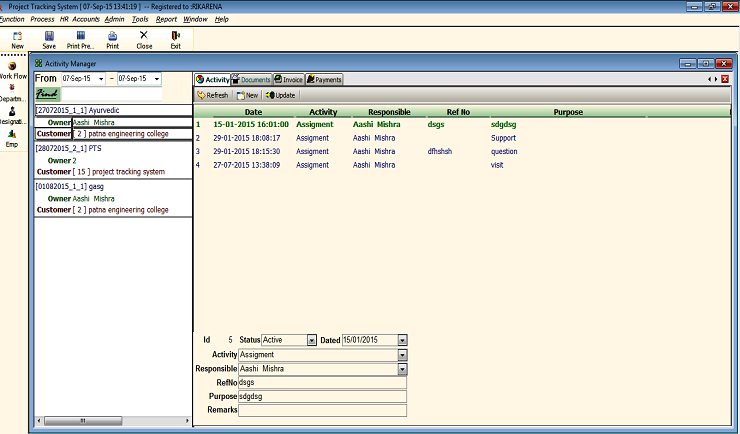
Task: Click the Department sidebar icon
Action: tap(12, 92)
